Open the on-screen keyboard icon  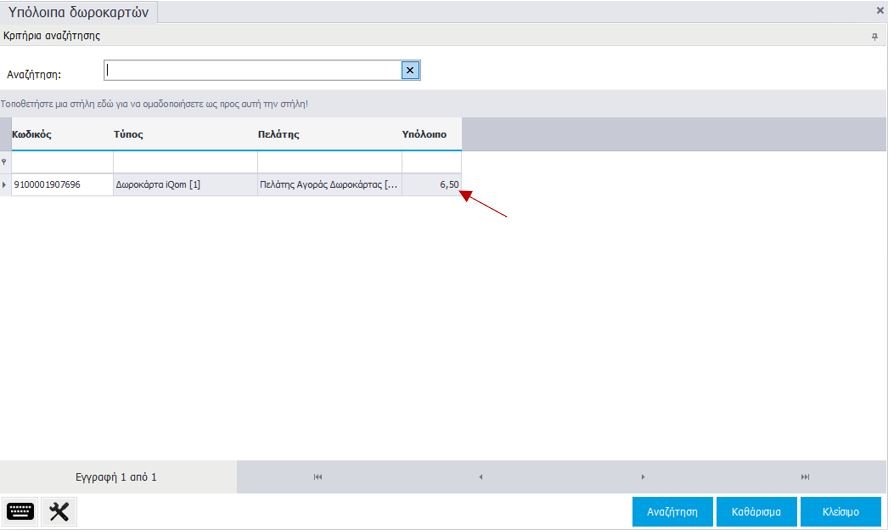point(20,511)
